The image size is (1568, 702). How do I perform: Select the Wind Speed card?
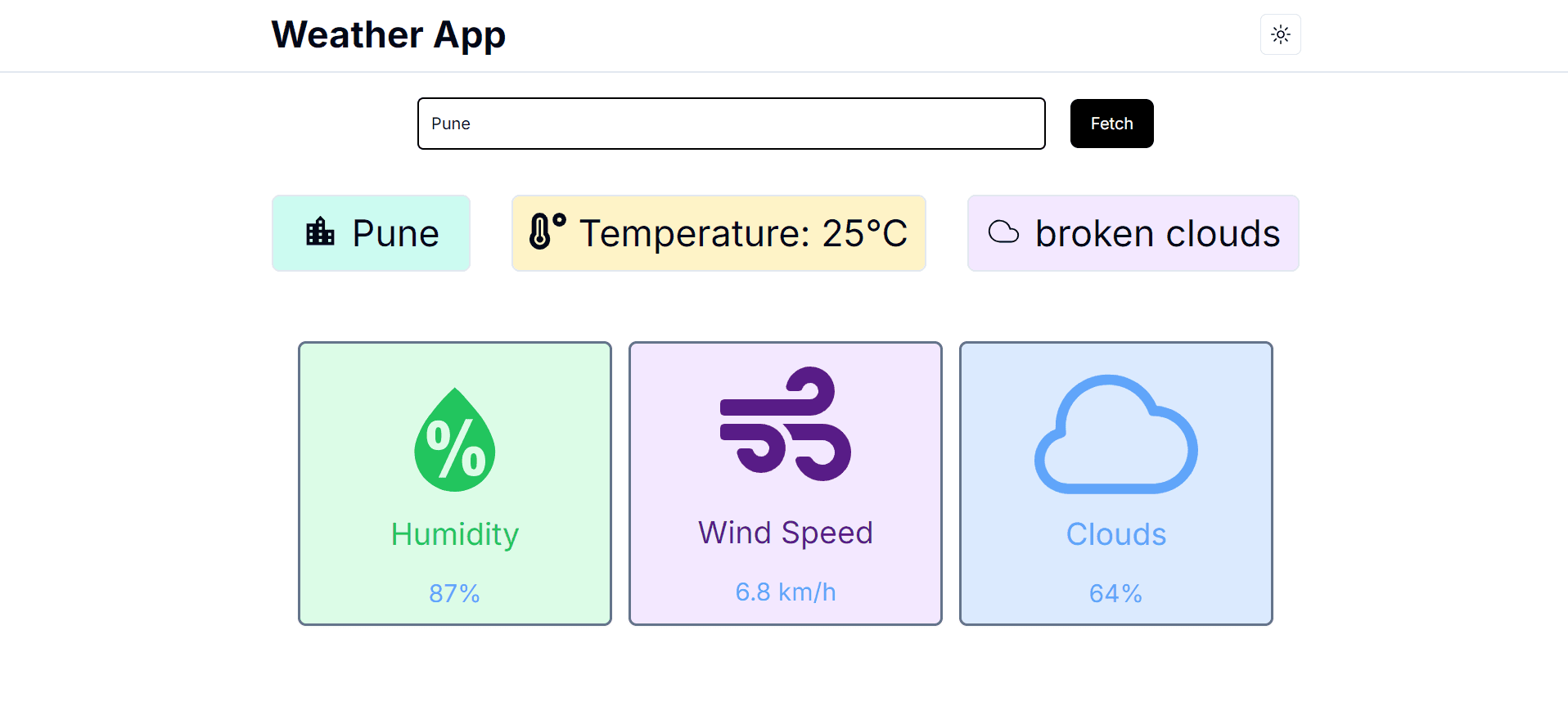[785, 484]
